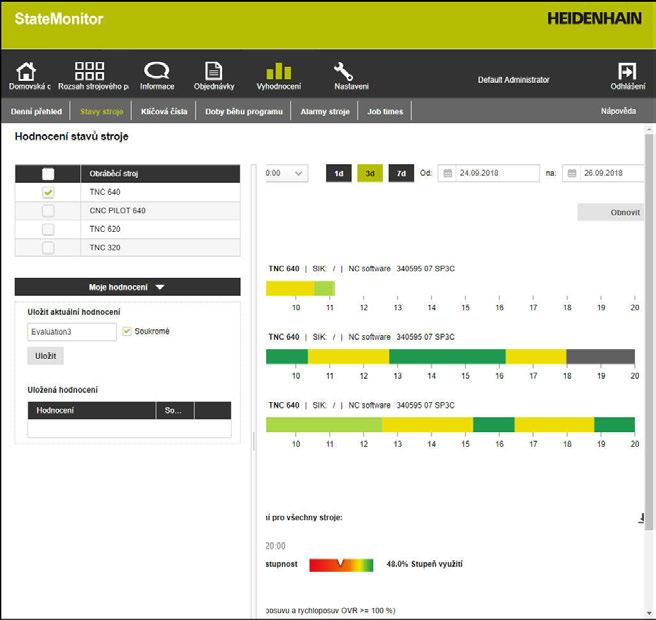Select the 3d time range button

tap(370, 173)
